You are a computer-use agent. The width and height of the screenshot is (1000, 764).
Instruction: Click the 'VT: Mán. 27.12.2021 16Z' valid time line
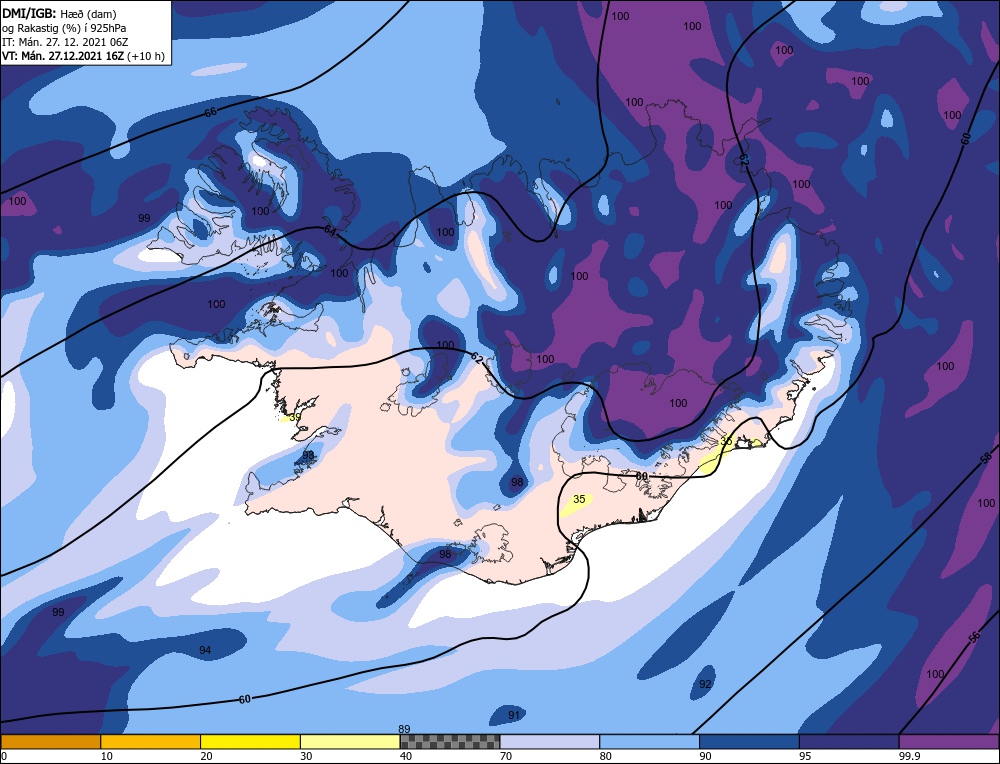tap(83, 56)
